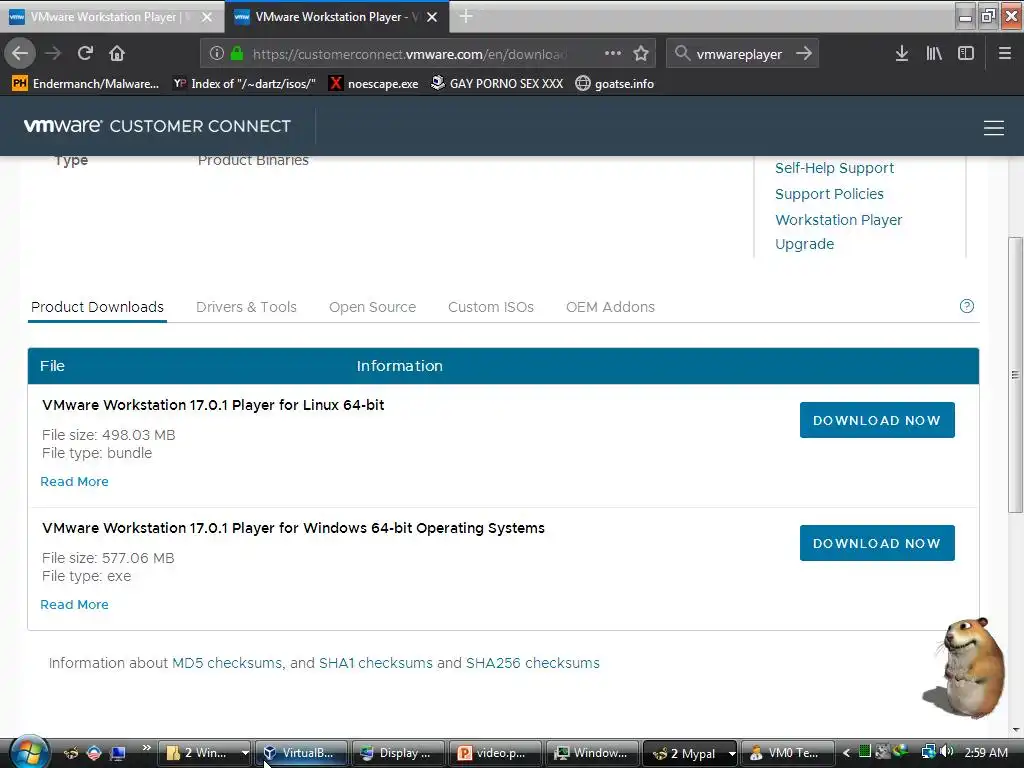
Task: Download Now for the Windows 64-bit player
Action: point(876,543)
